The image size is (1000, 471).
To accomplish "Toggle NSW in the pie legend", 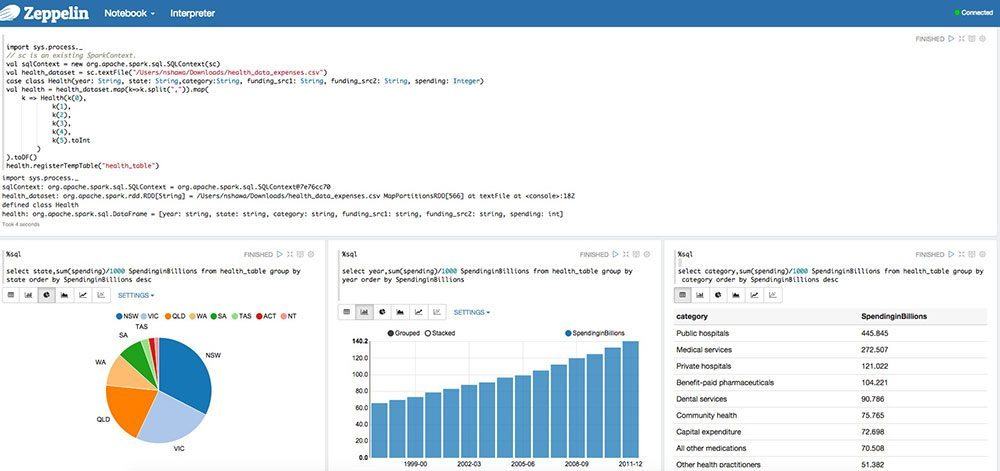I will coord(128,316).
